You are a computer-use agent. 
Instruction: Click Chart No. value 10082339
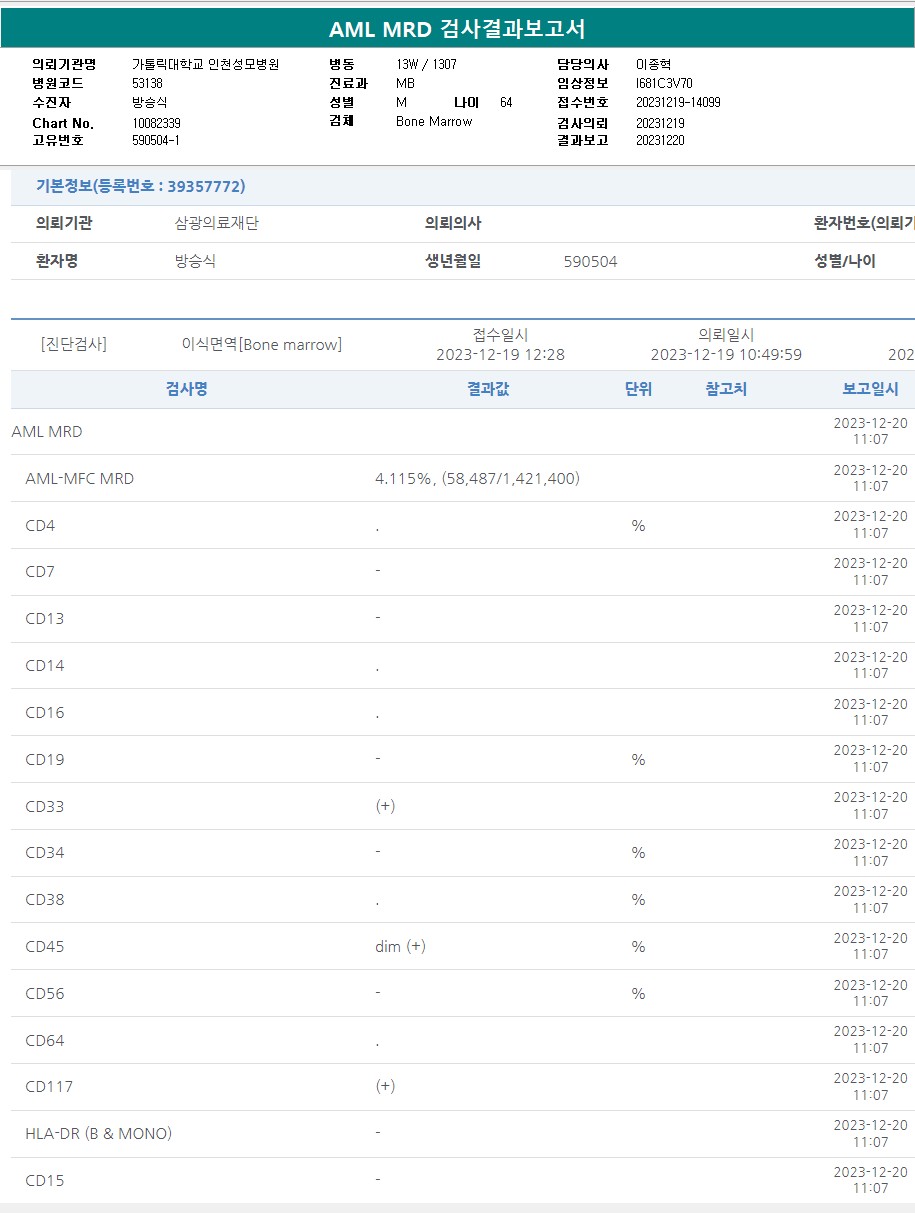(x=156, y=123)
